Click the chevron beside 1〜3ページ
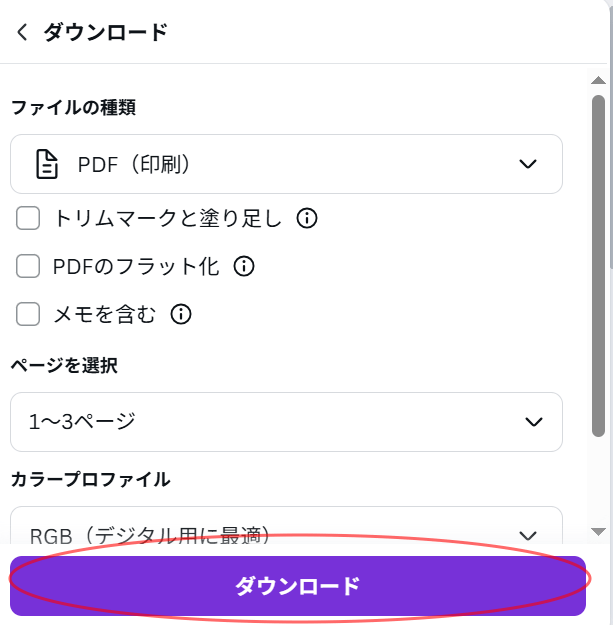 (533, 422)
